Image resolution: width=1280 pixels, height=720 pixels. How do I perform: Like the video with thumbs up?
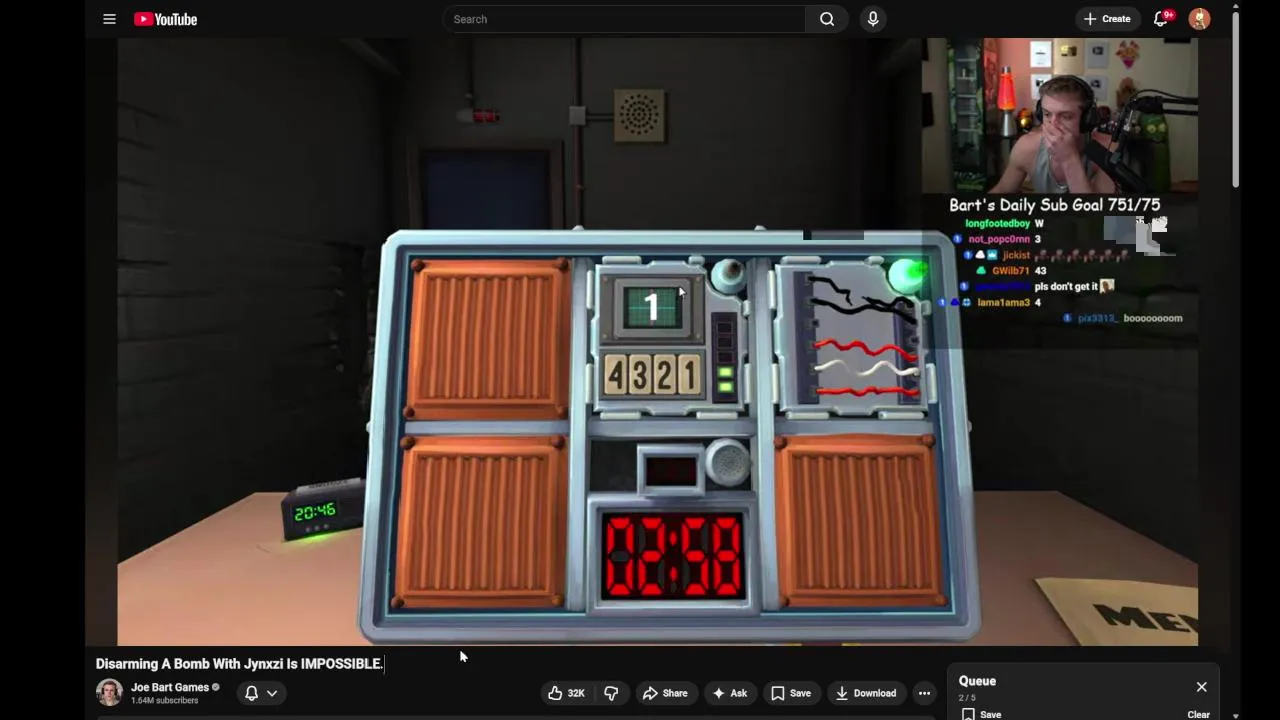(566, 693)
